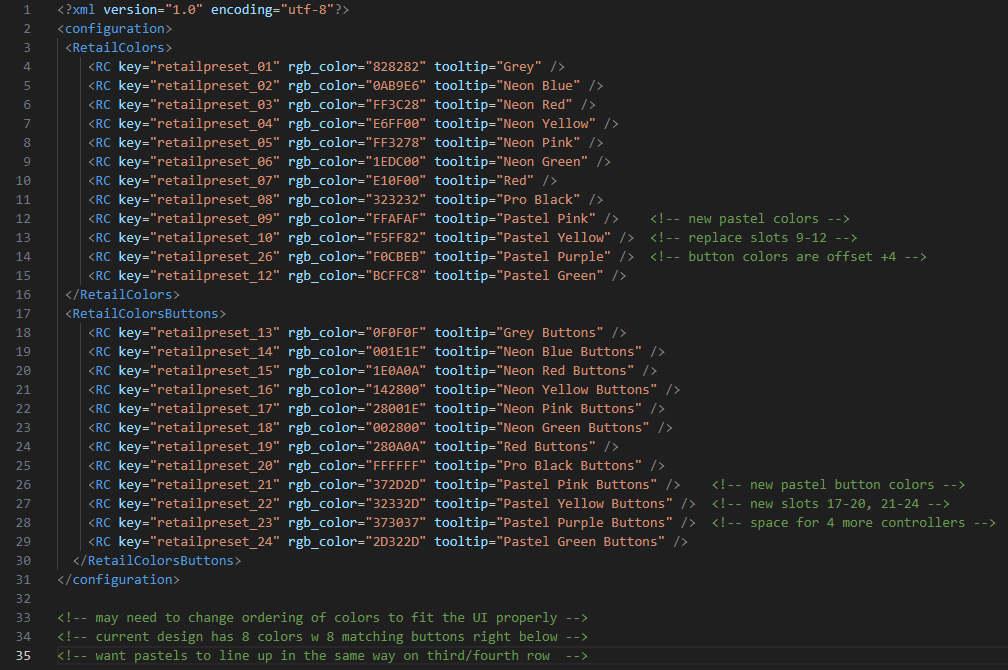Click the tooltip value "Neon Red"
Screen dimensions: 1008x670
click(x=534, y=105)
